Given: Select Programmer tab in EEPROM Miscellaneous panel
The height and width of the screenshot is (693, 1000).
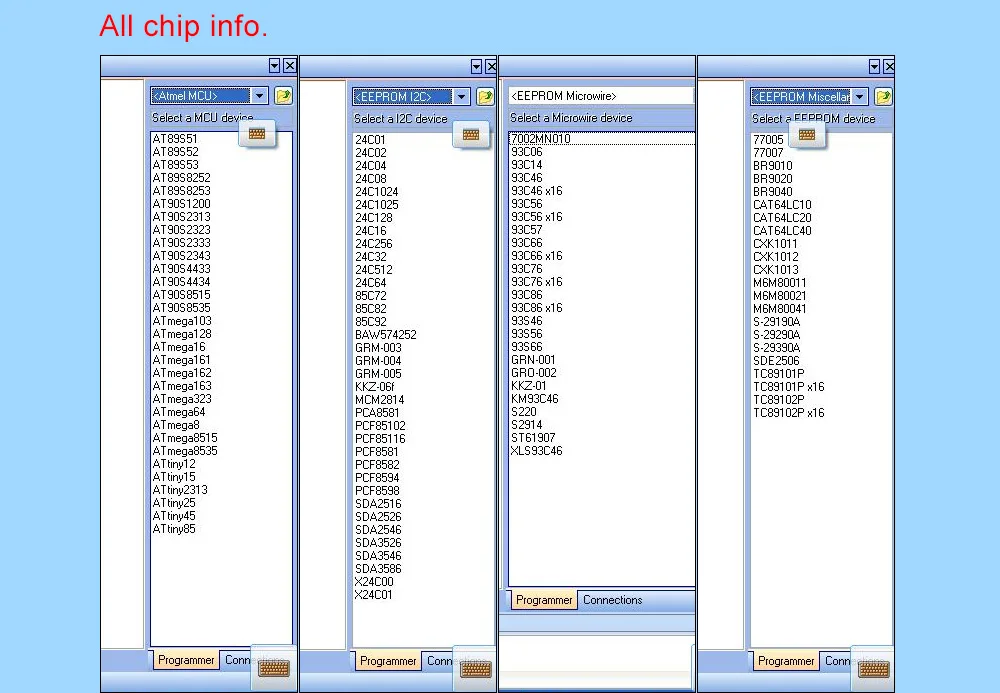Looking at the screenshot, I should point(786,660).
